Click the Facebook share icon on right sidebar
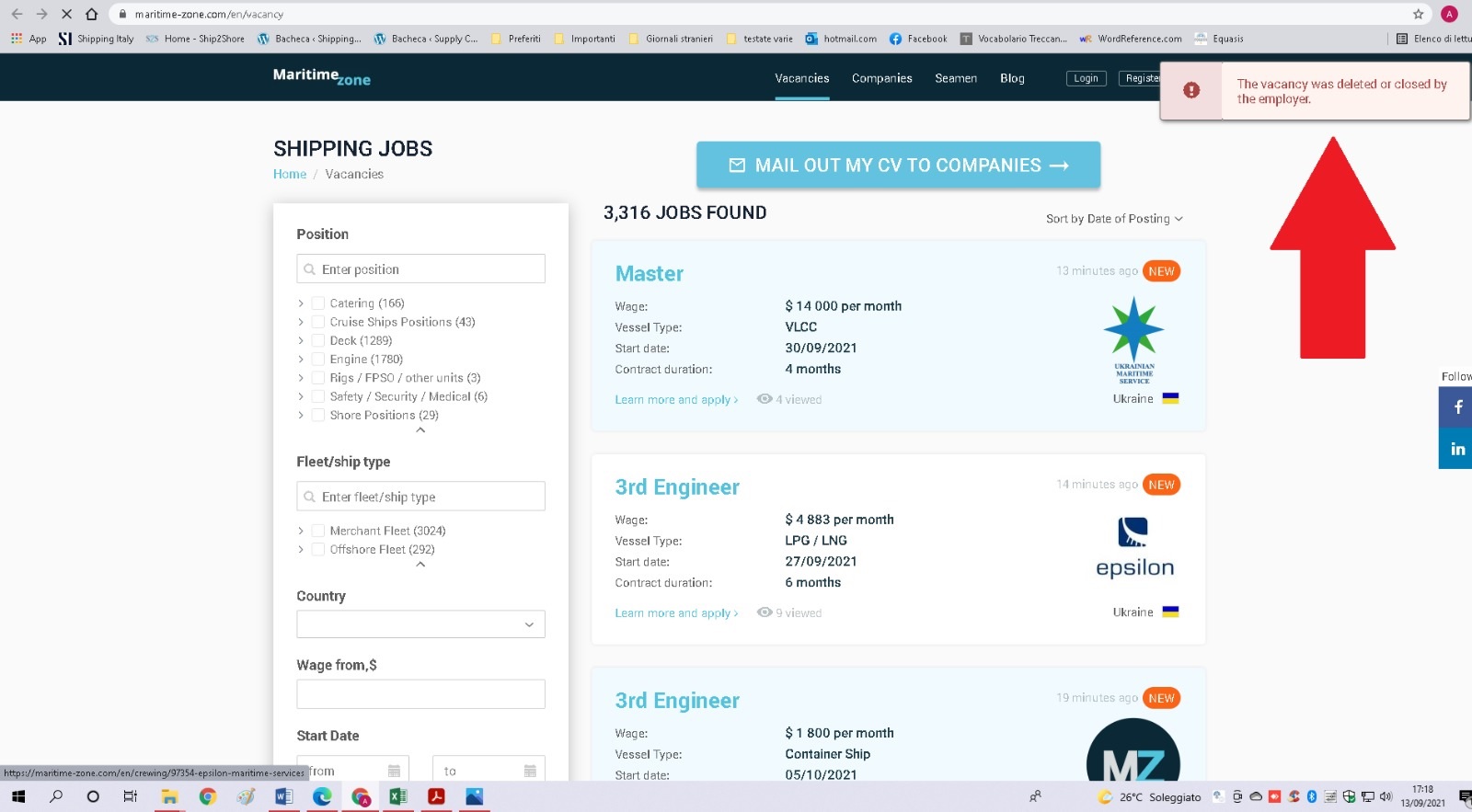Screen dimensions: 1472x812 (x=1457, y=406)
